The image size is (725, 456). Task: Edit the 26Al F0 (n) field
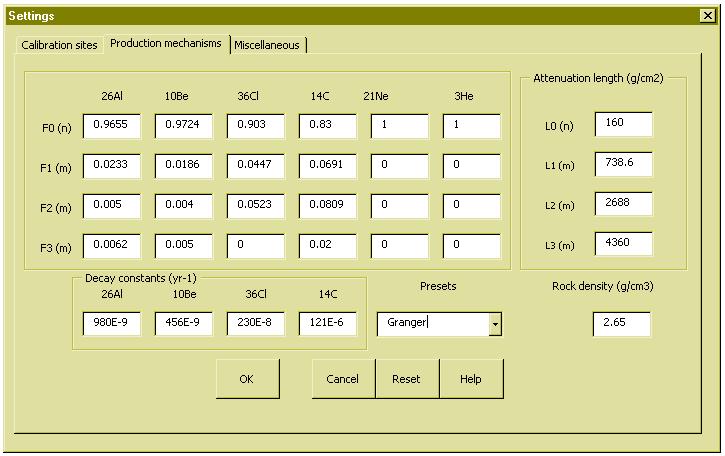click(x=111, y=126)
